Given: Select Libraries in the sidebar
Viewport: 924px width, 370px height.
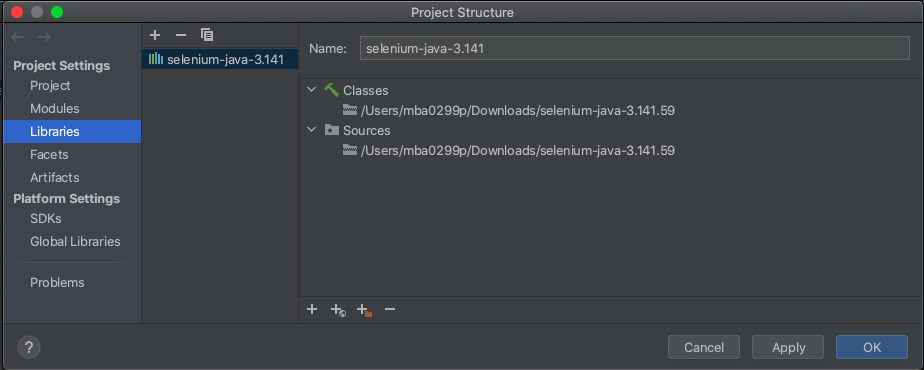Looking at the screenshot, I should click(72, 131).
